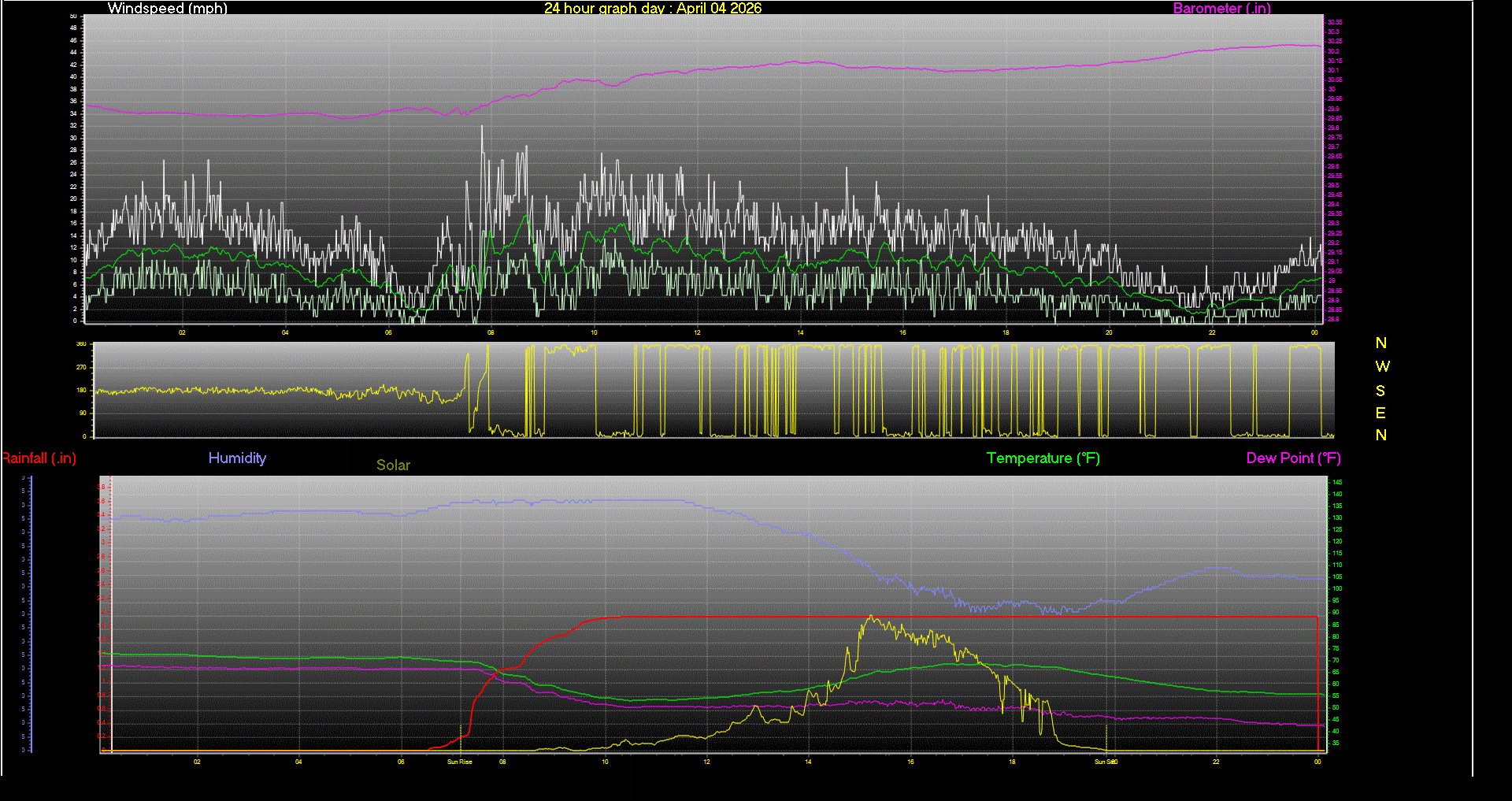
Task: Click the Solar legend label
Action: pos(393,465)
